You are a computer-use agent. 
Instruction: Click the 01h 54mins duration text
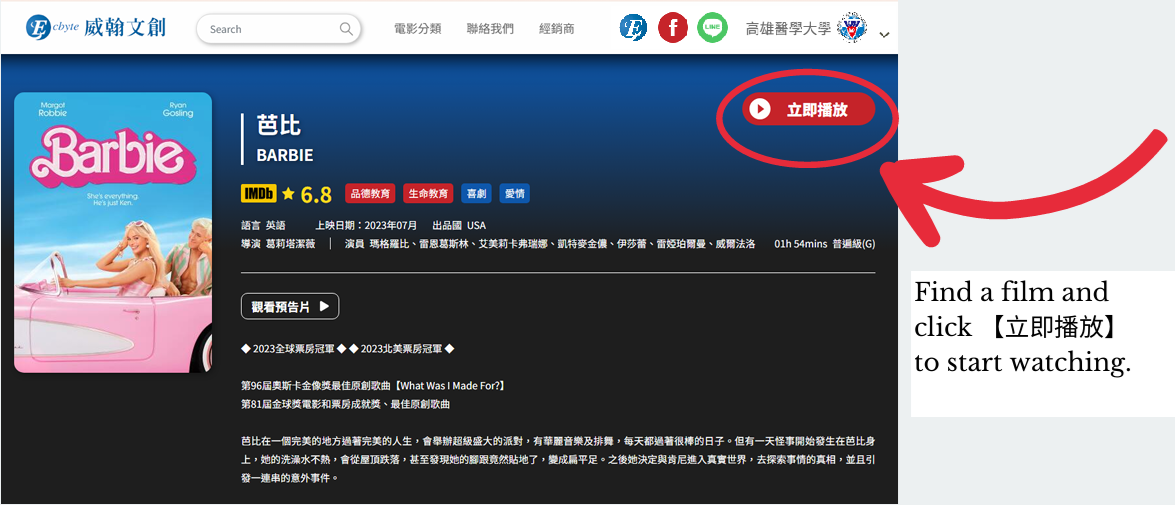[x=800, y=244]
